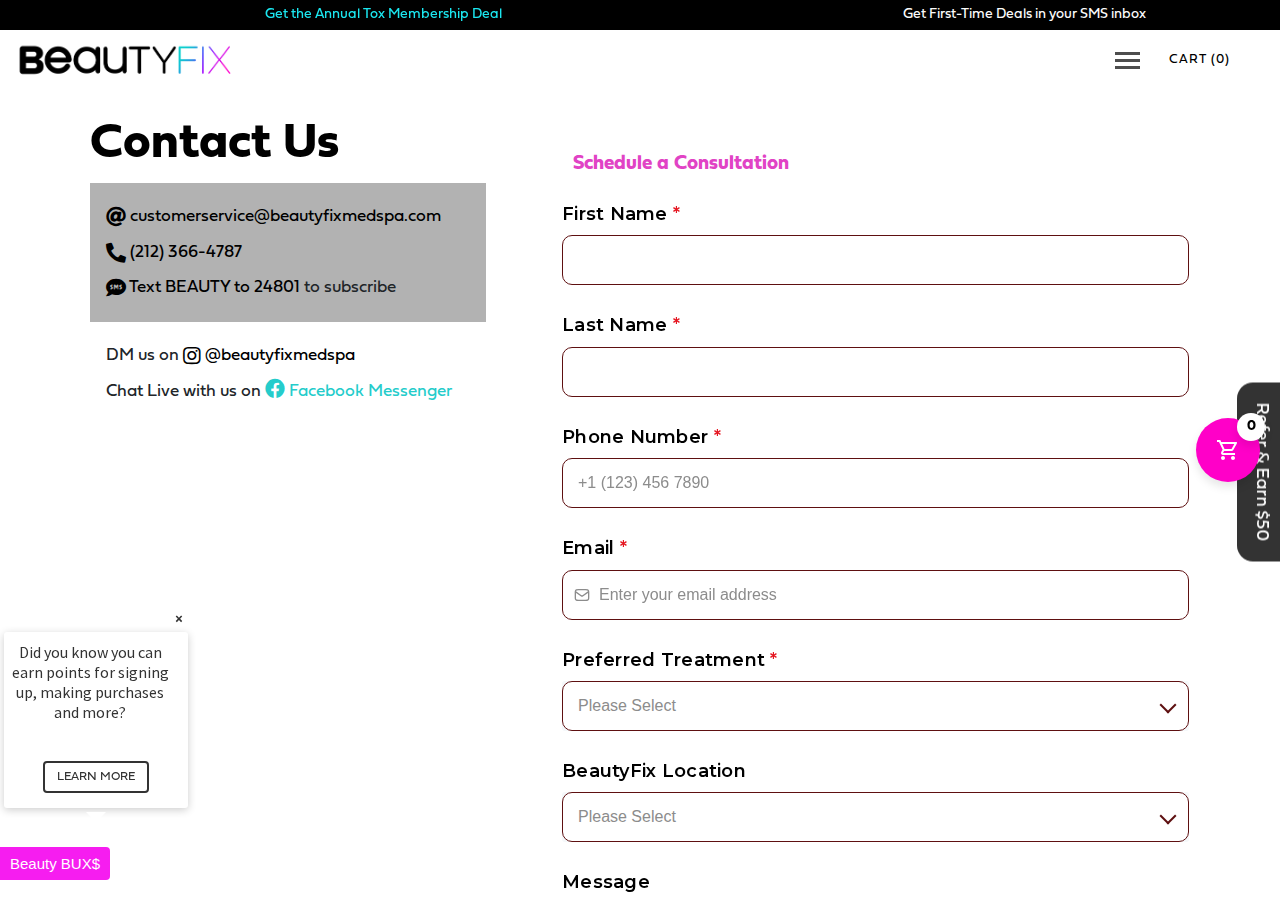
Task: Click the SMS bubble icon
Action: pyautogui.click(x=116, y=288)
